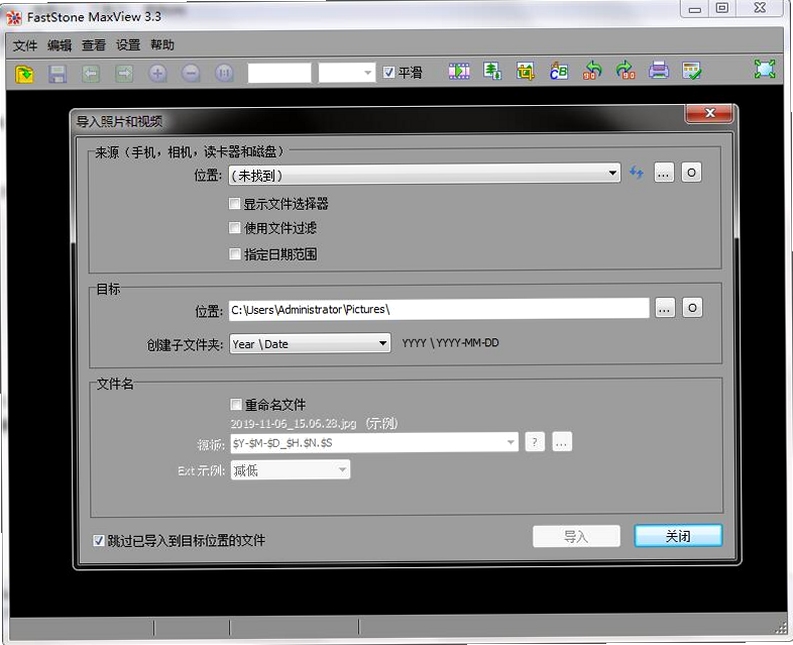Enable 使用文件过滤 checkbox
This screenshot has width=793, height=645.
point(234,228)
